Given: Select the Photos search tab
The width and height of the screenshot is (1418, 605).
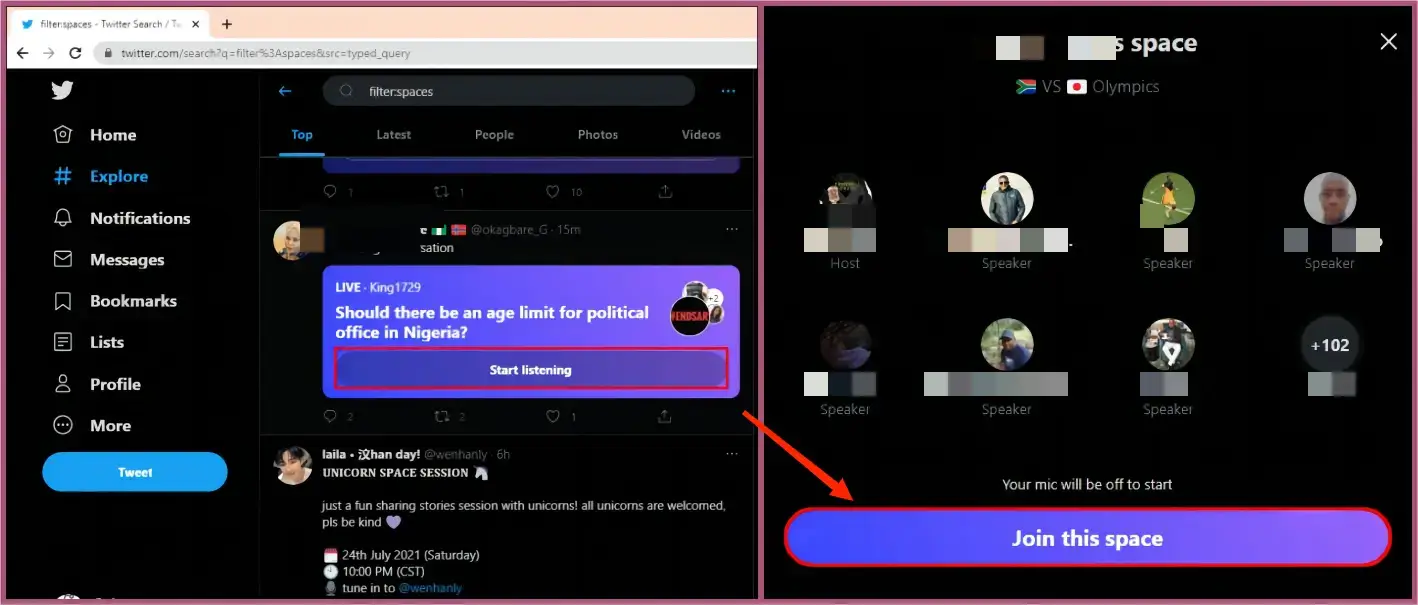Looking at the screenshot, I should coord(598,135).
